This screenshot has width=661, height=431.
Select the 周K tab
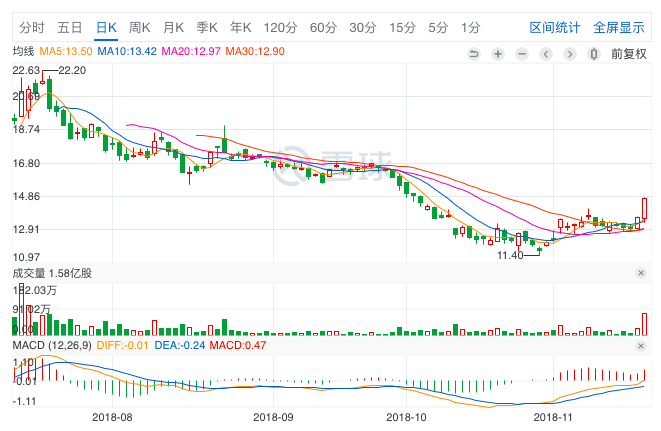(x=140, y=28)
